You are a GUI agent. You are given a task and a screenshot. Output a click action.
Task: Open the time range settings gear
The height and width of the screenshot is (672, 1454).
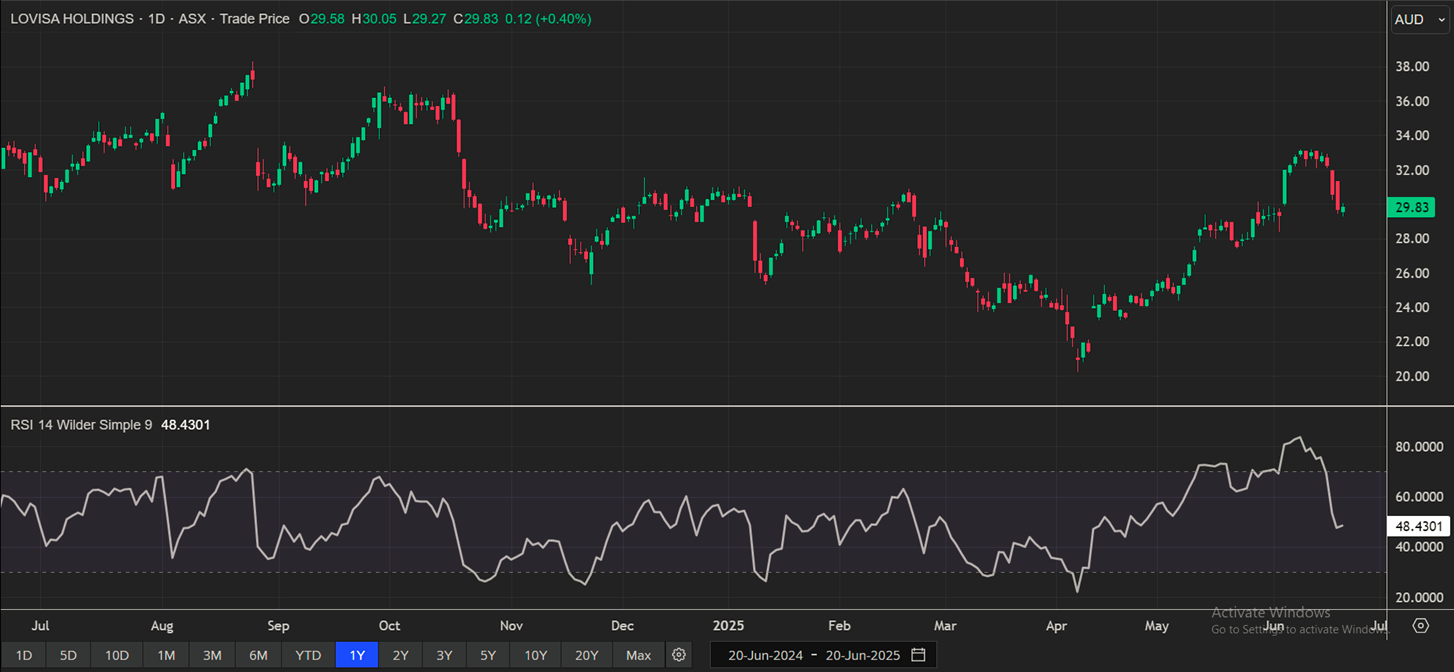(679, 655)
